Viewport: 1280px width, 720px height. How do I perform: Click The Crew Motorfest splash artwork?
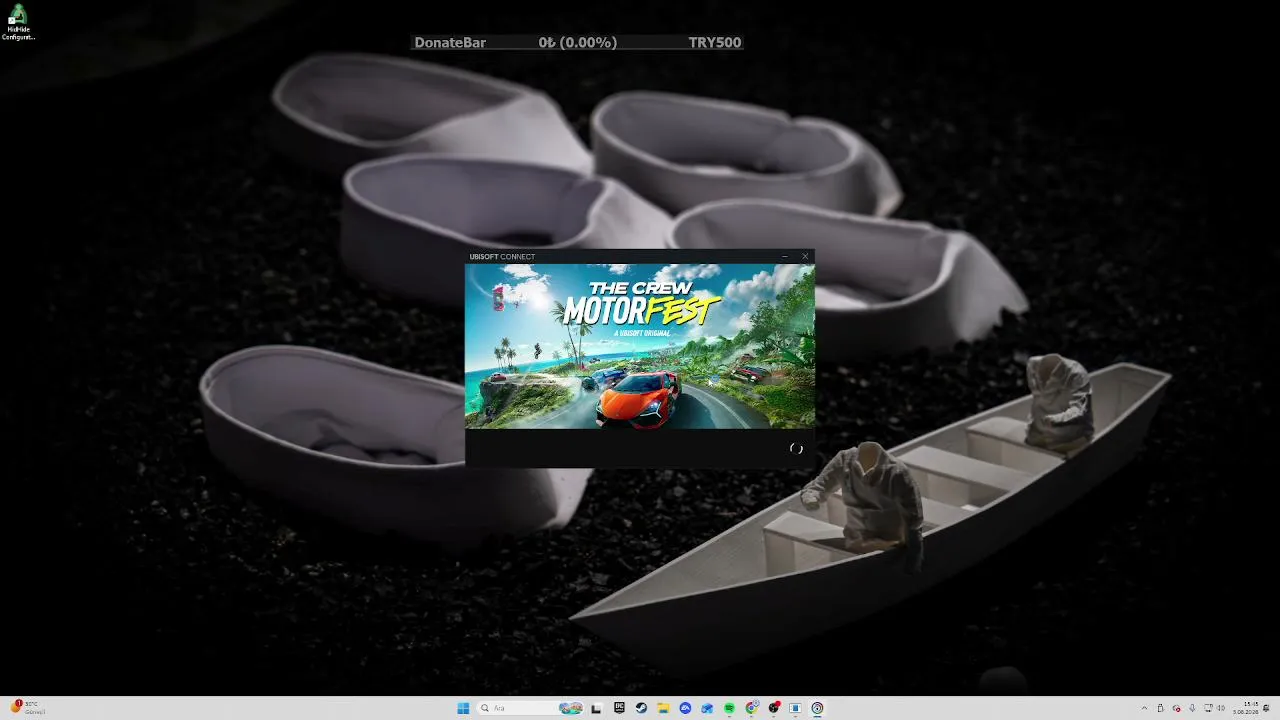(x=640, y=346)
